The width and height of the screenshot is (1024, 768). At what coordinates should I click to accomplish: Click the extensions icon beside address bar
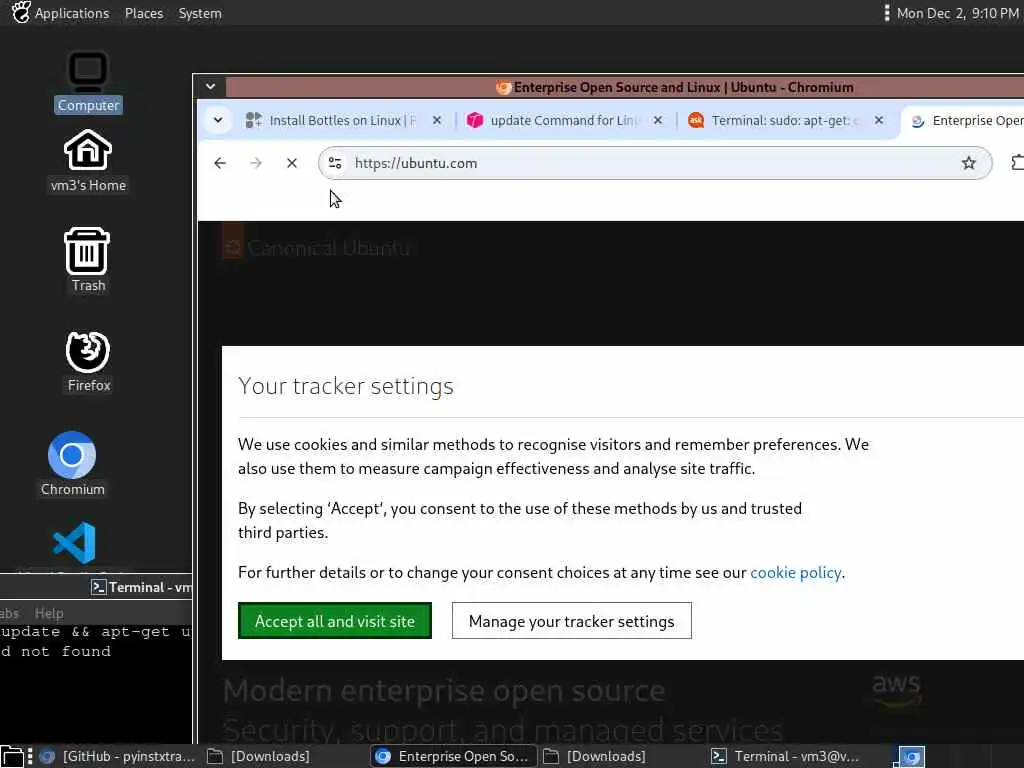click(x=1017, y=163)
